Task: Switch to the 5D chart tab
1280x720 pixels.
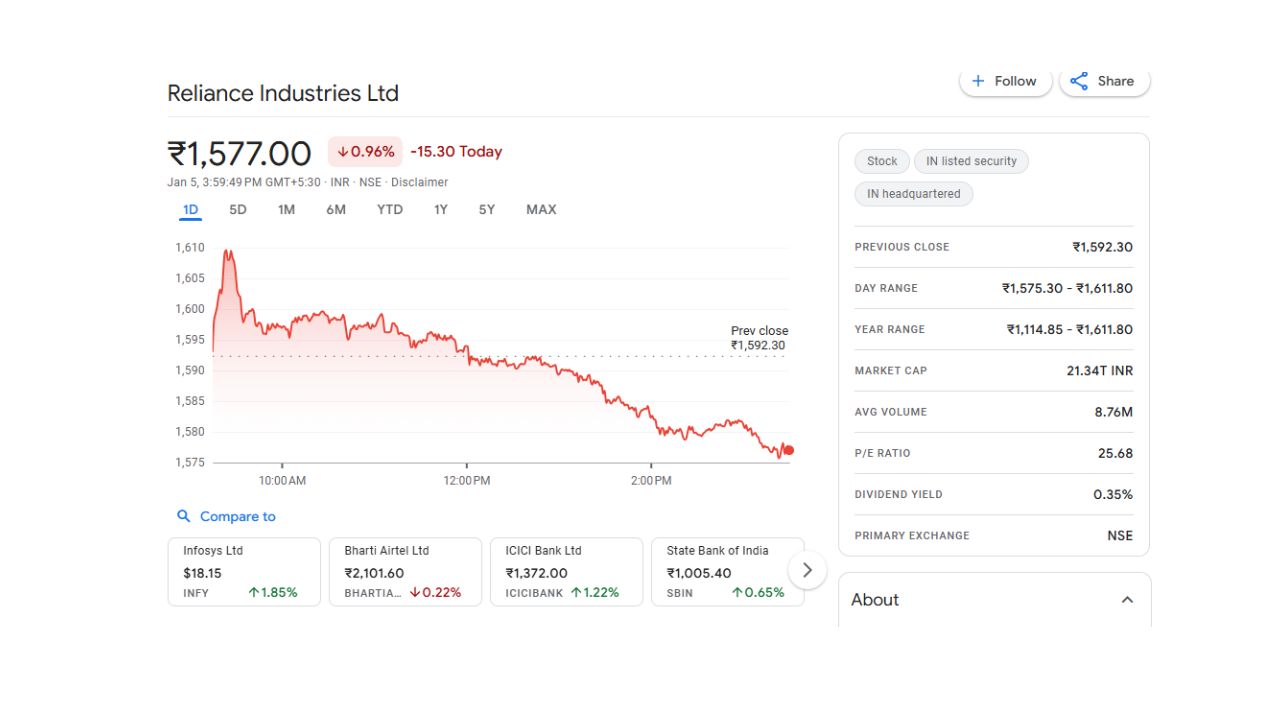Action: tap(238, 209)
